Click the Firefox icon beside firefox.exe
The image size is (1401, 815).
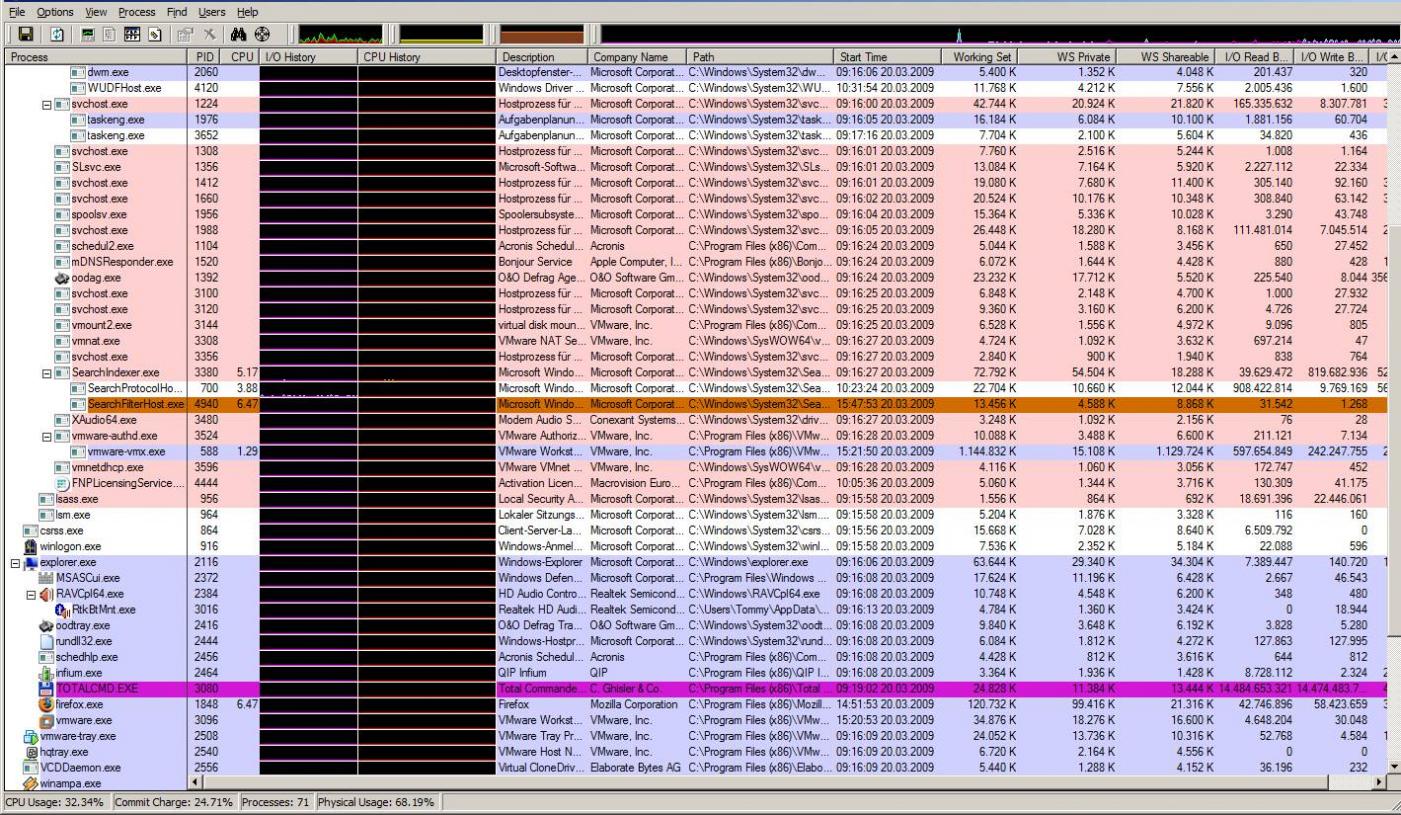point(46,705)
